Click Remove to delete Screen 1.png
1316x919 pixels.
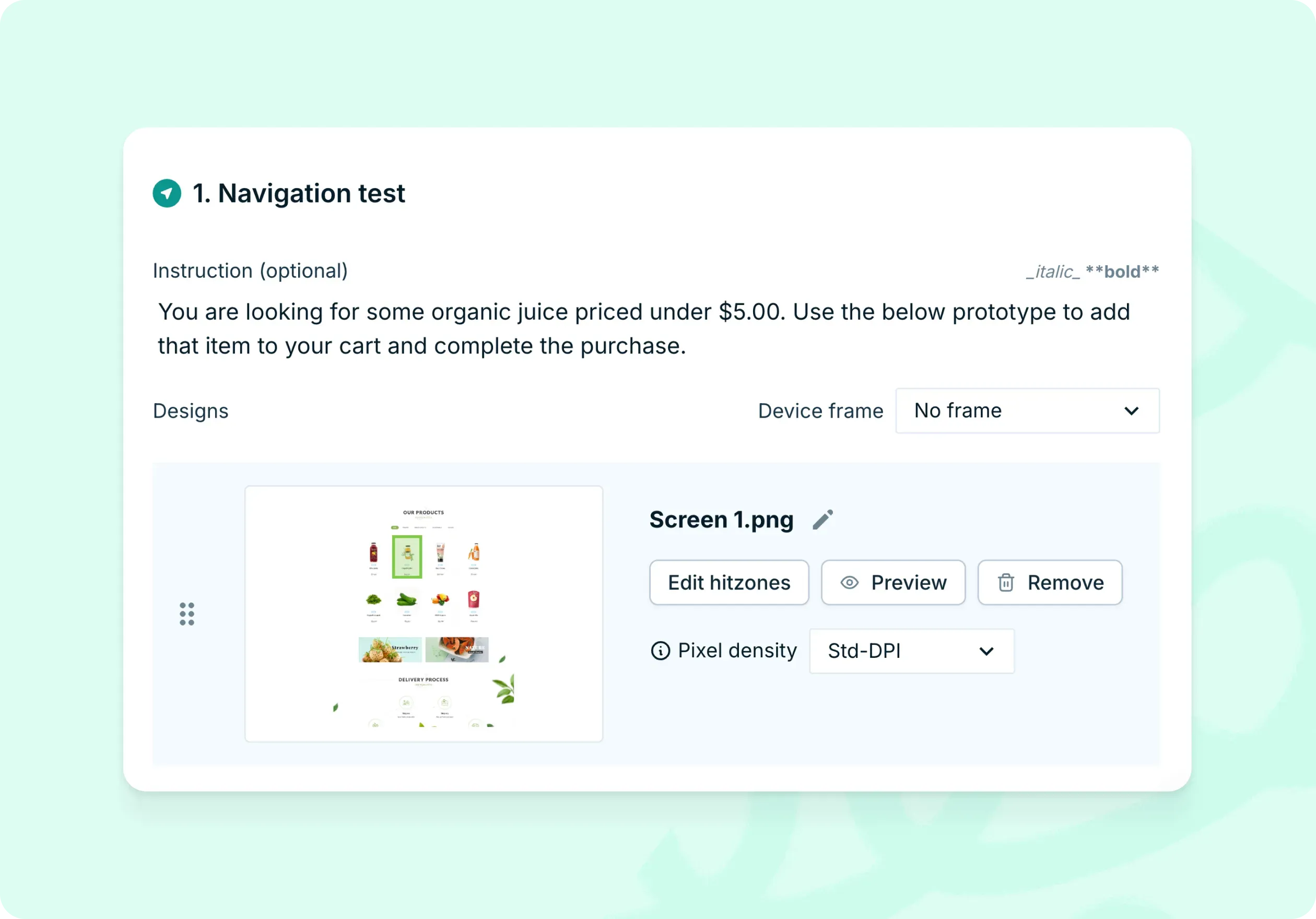point(1050,583)
